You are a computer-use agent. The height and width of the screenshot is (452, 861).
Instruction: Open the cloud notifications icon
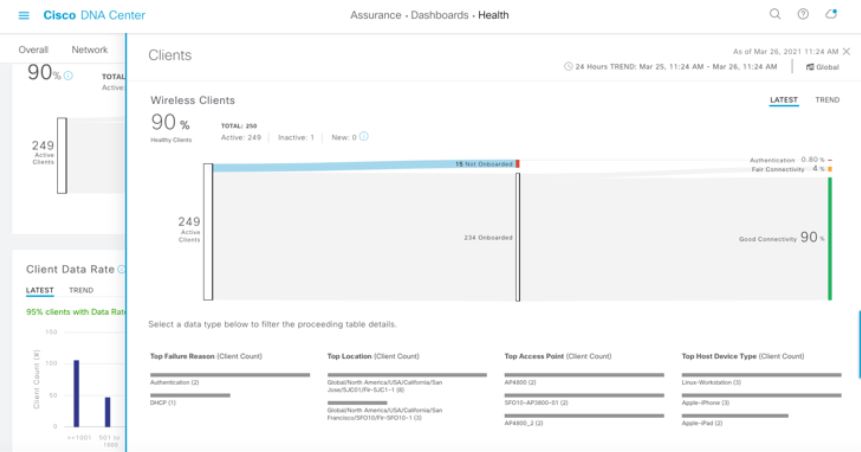pos(830,15)
